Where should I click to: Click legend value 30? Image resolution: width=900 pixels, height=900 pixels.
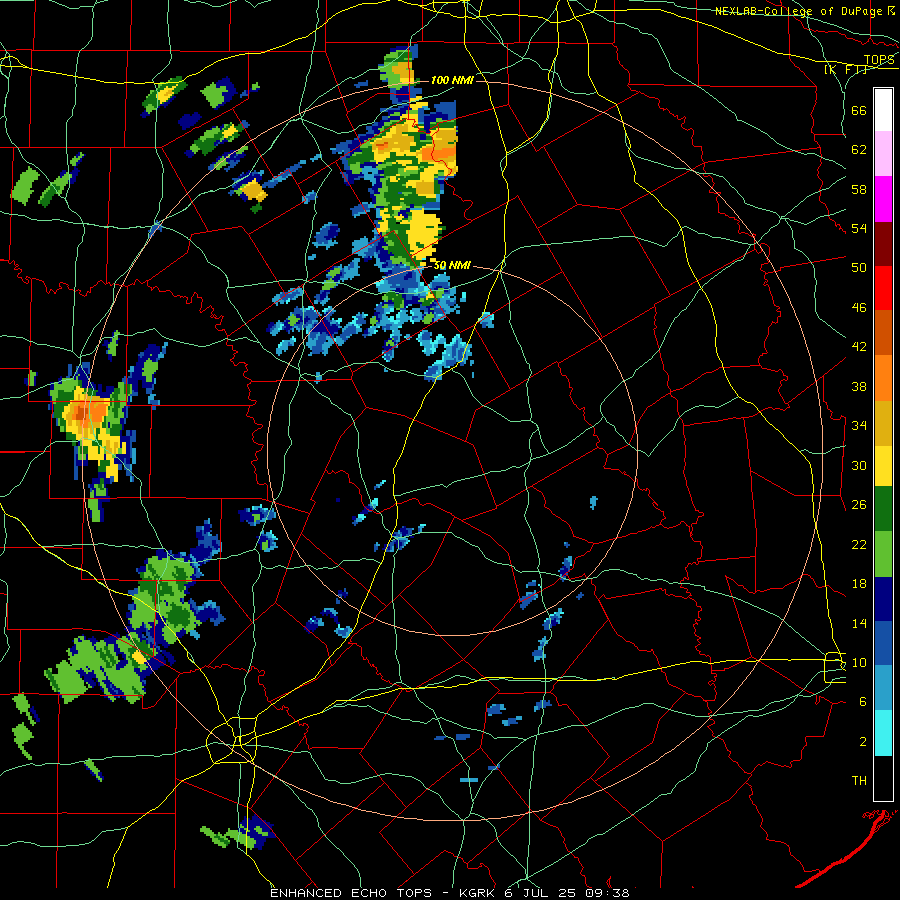pos(859,465)
